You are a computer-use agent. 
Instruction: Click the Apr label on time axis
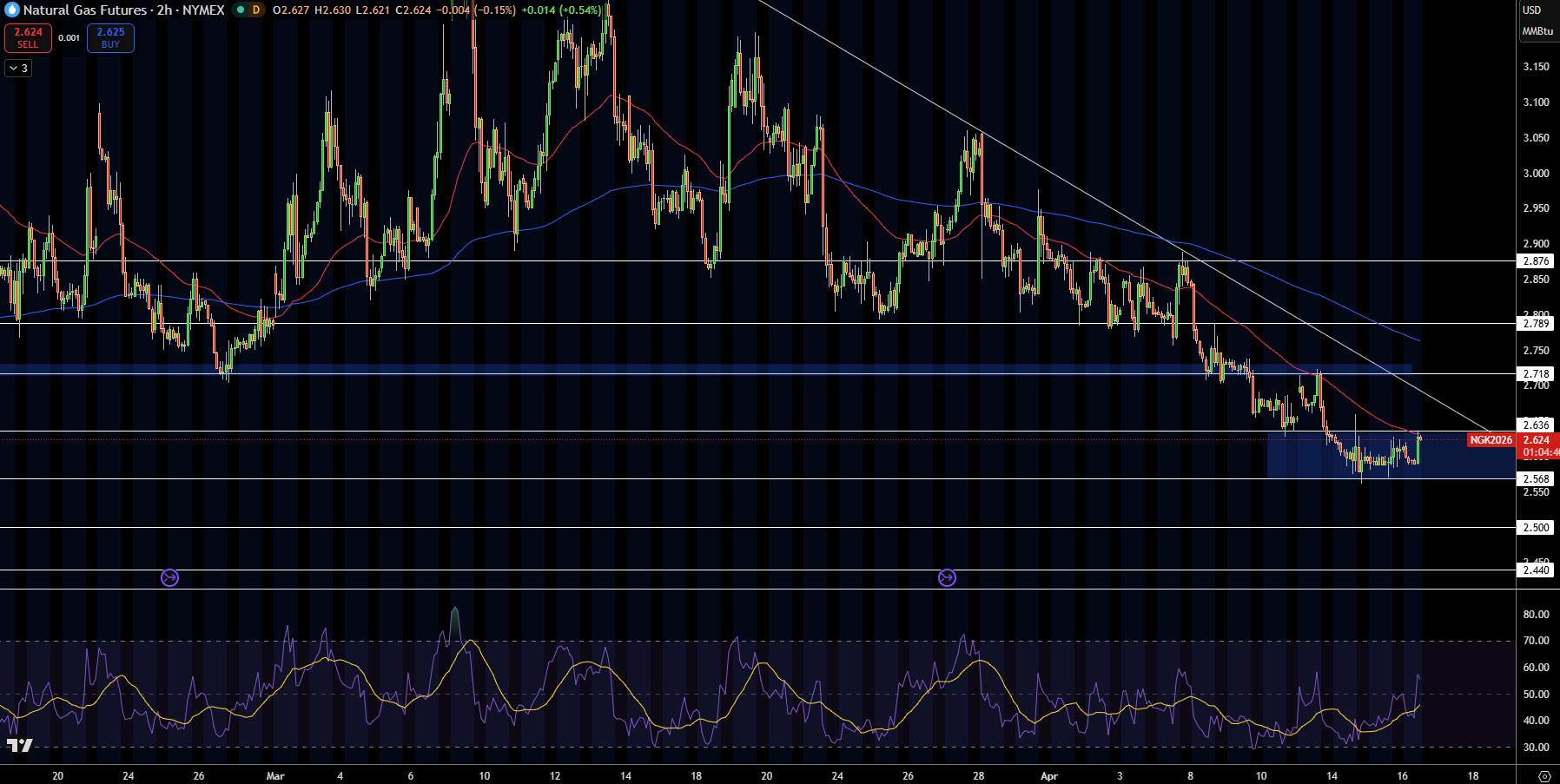[x=1049, y=776]
